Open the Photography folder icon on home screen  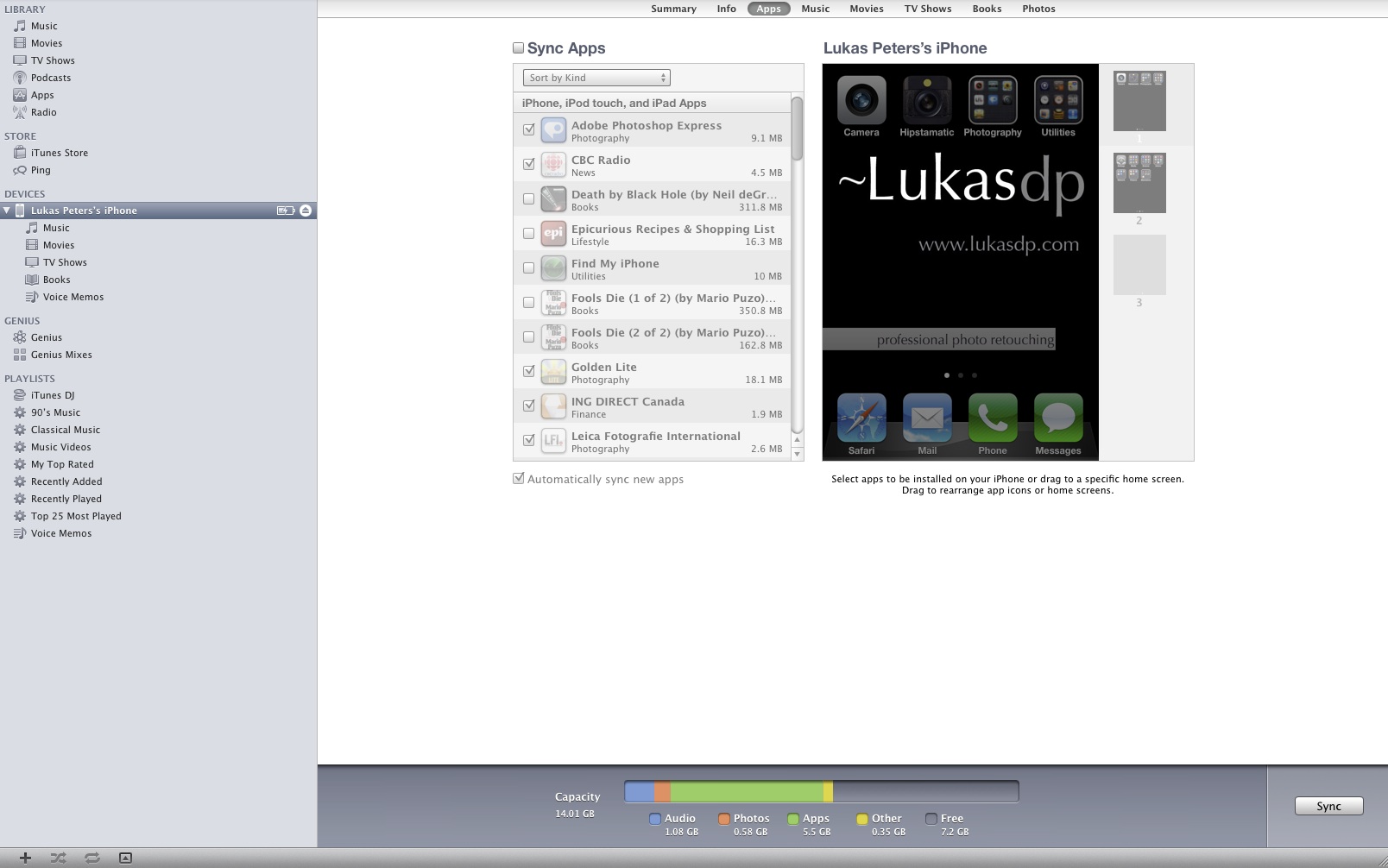click(x=993, y=100)
